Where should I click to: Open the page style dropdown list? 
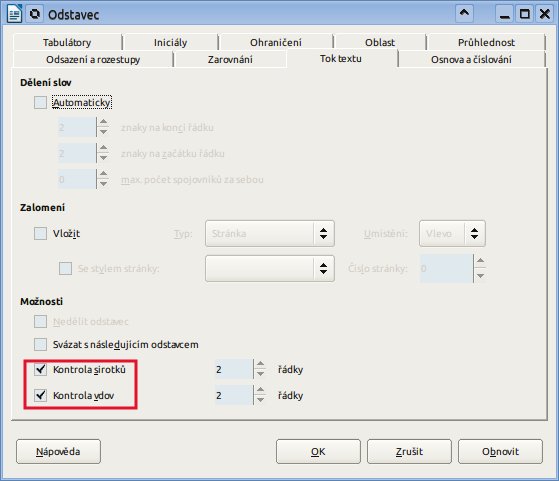pos(270,268)
